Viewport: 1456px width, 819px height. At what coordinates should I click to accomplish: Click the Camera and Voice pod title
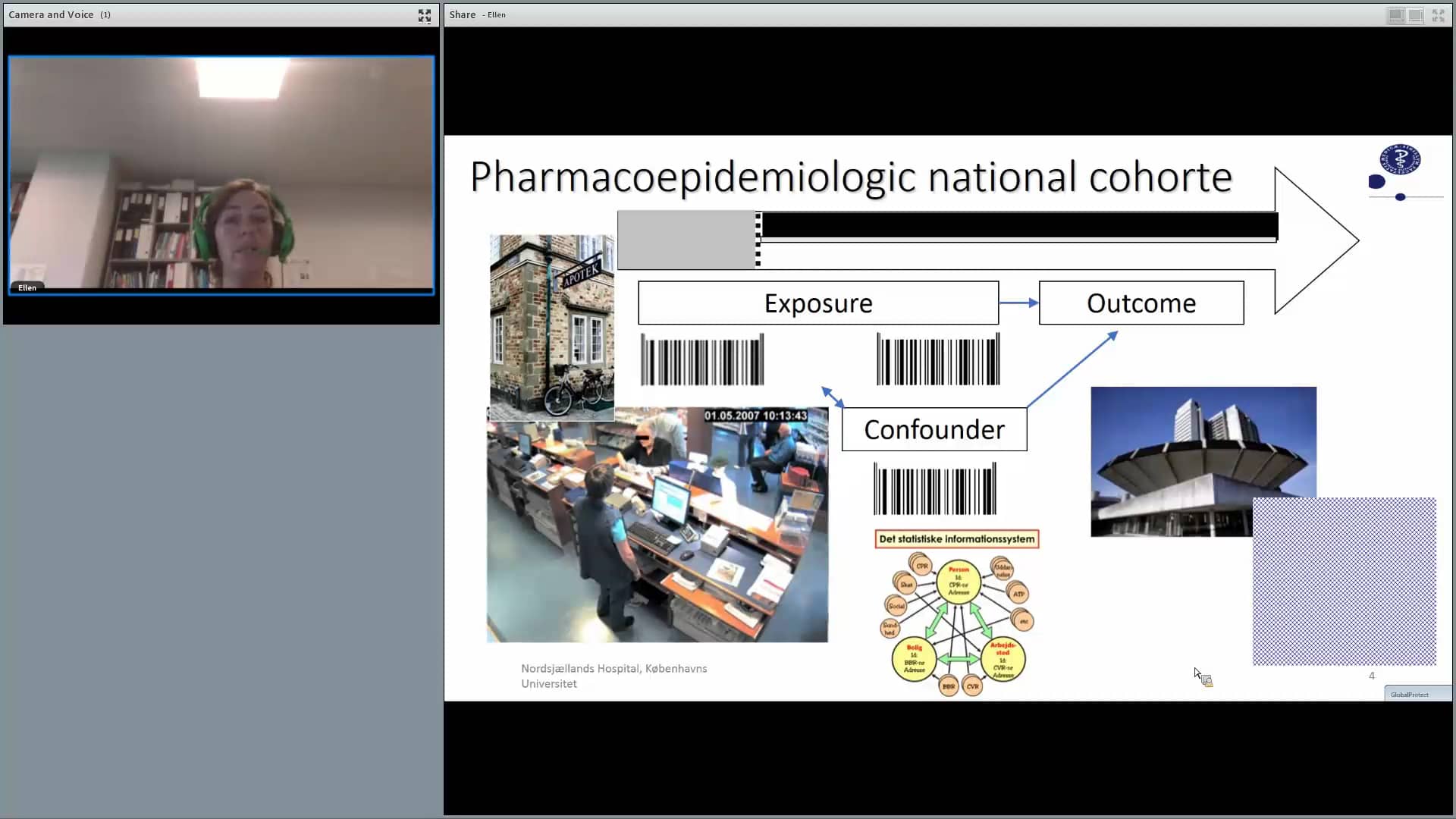point(51,14)
